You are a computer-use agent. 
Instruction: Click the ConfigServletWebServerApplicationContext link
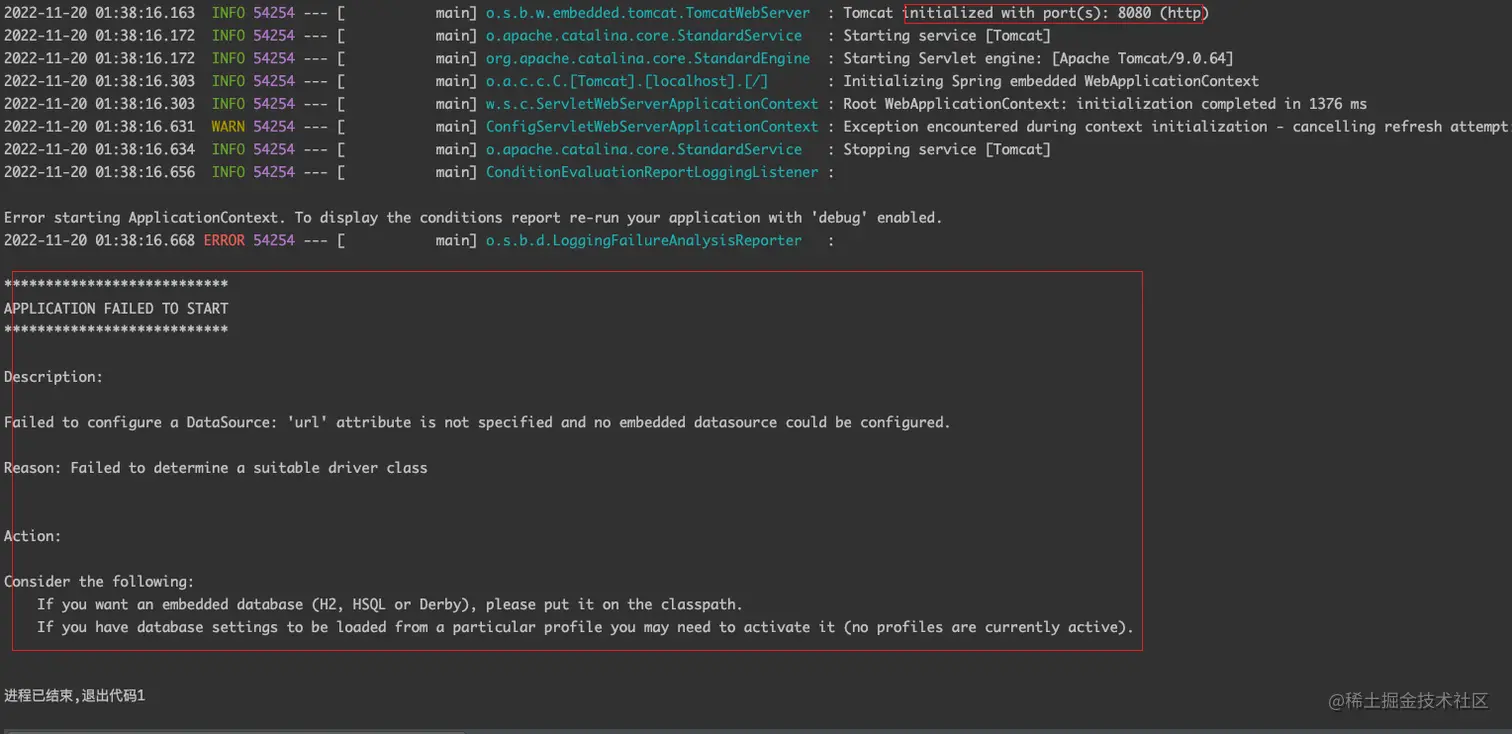(x=651, y=126)
